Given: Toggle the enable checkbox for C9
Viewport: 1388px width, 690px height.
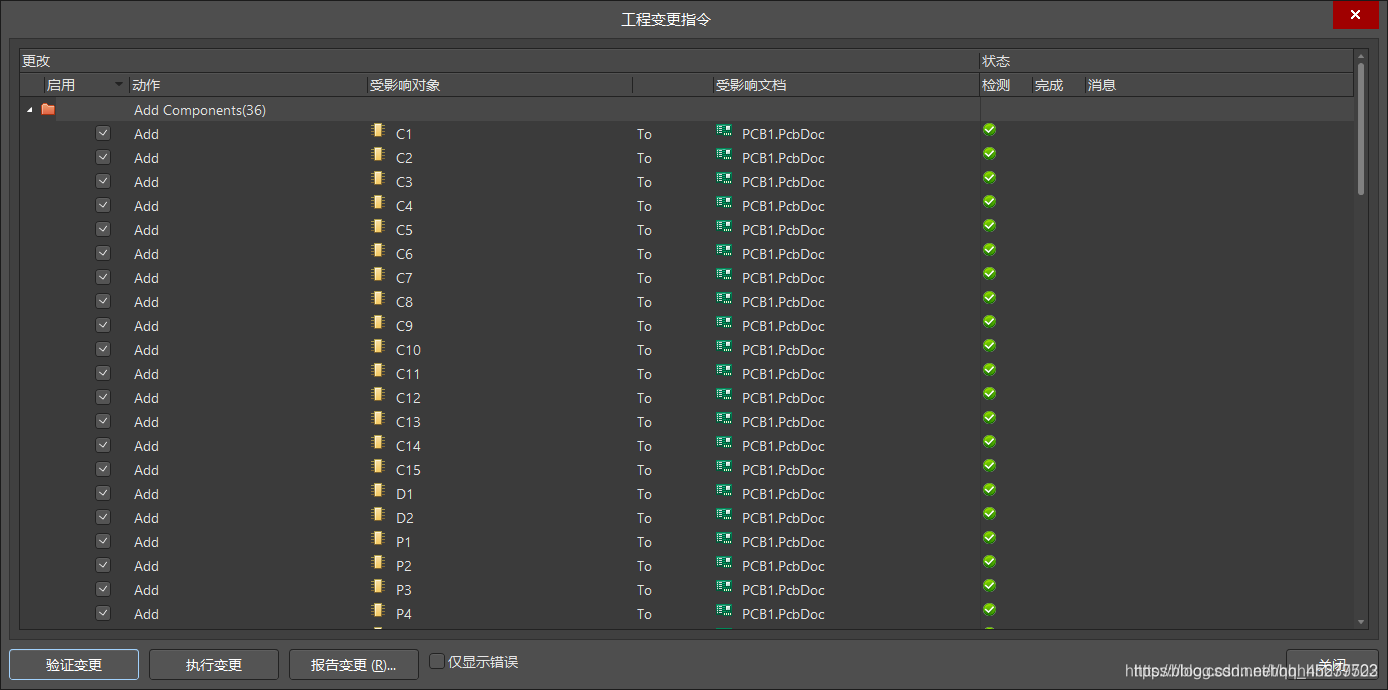Looking at the screenshot, I should (103, 325).
